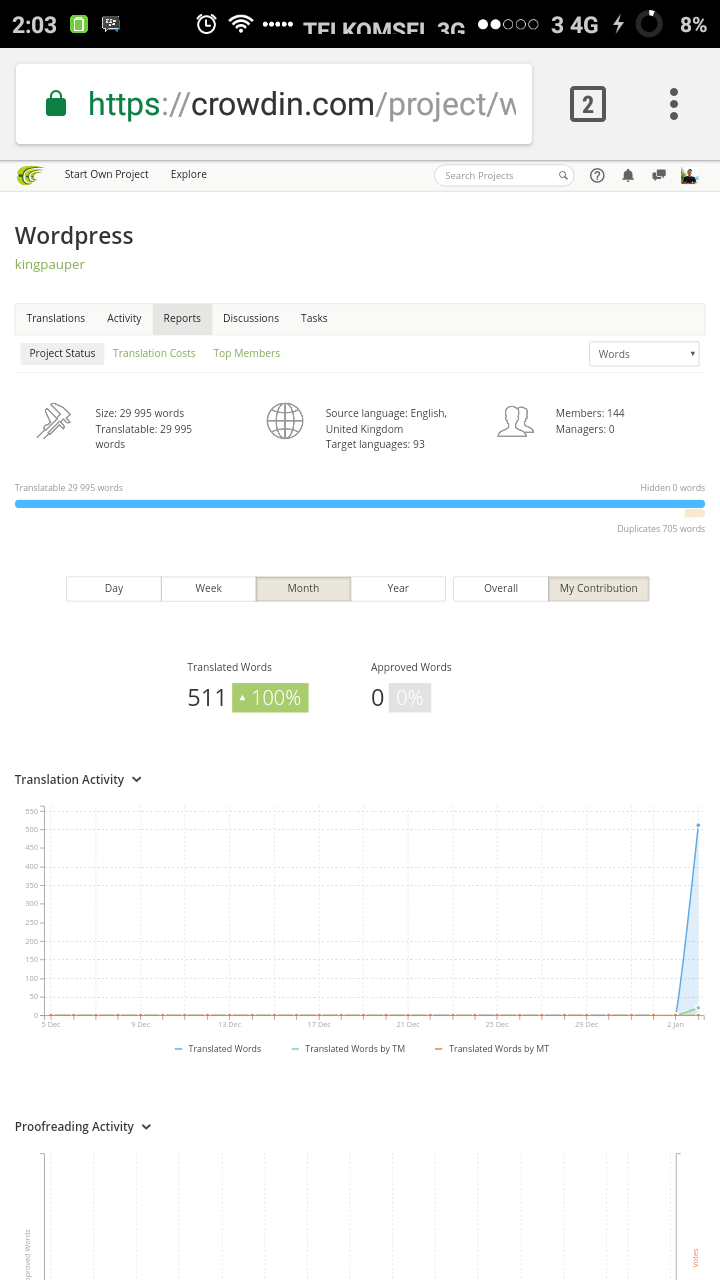Image resolution: width=720 pixels, height=1280 pixels.
Task: Tap the green battery app notification icon
Action: coord(79,24)
